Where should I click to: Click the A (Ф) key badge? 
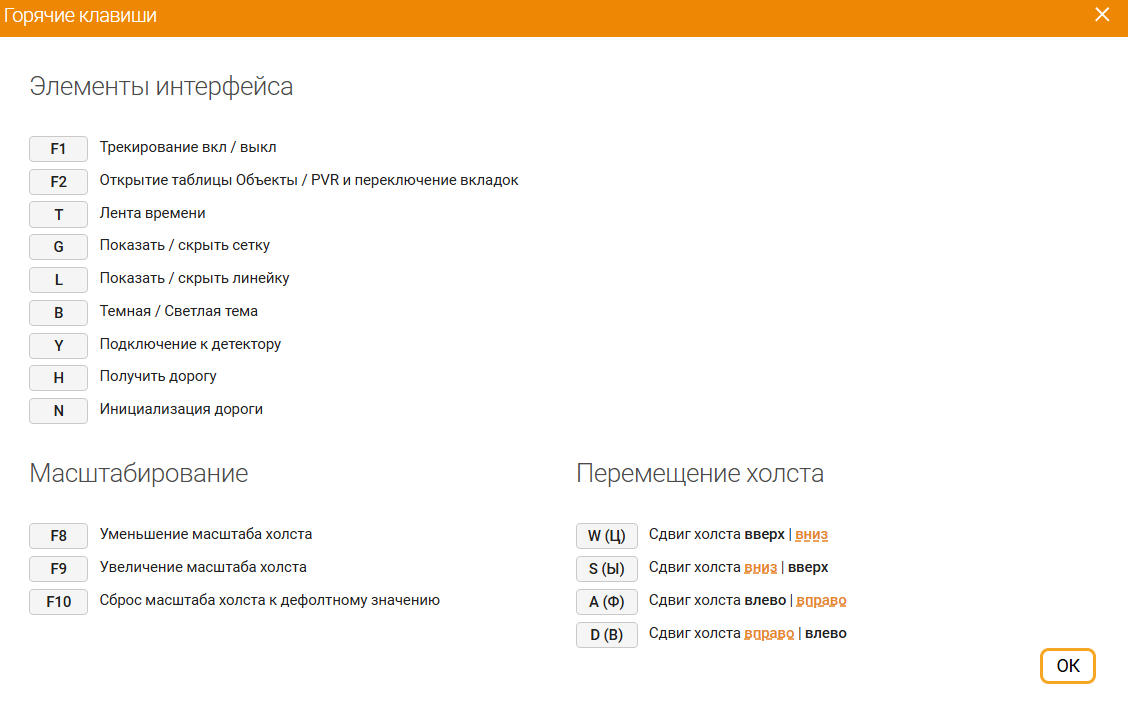coord(606,601)
